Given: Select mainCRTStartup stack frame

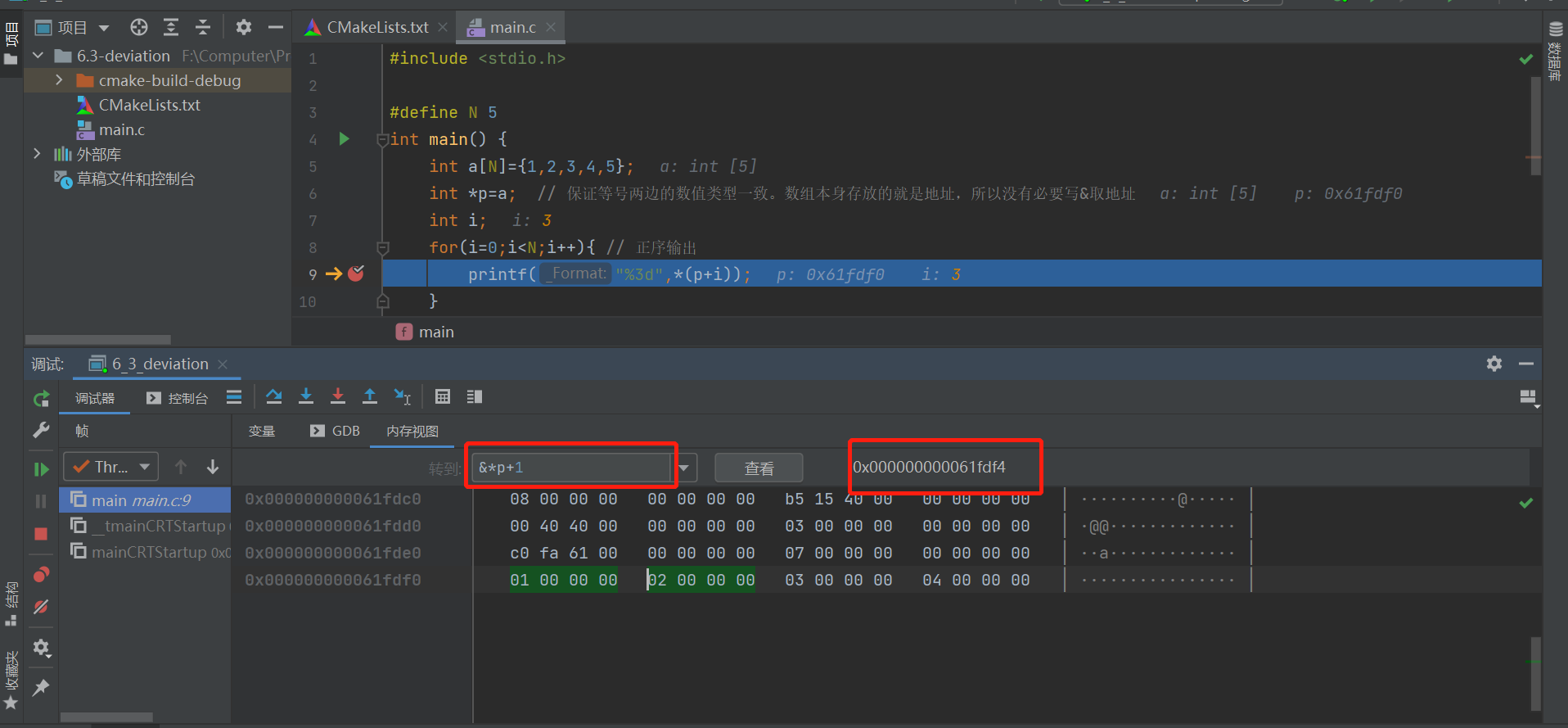Looking at the screenshot, I should tap(145, 552).
